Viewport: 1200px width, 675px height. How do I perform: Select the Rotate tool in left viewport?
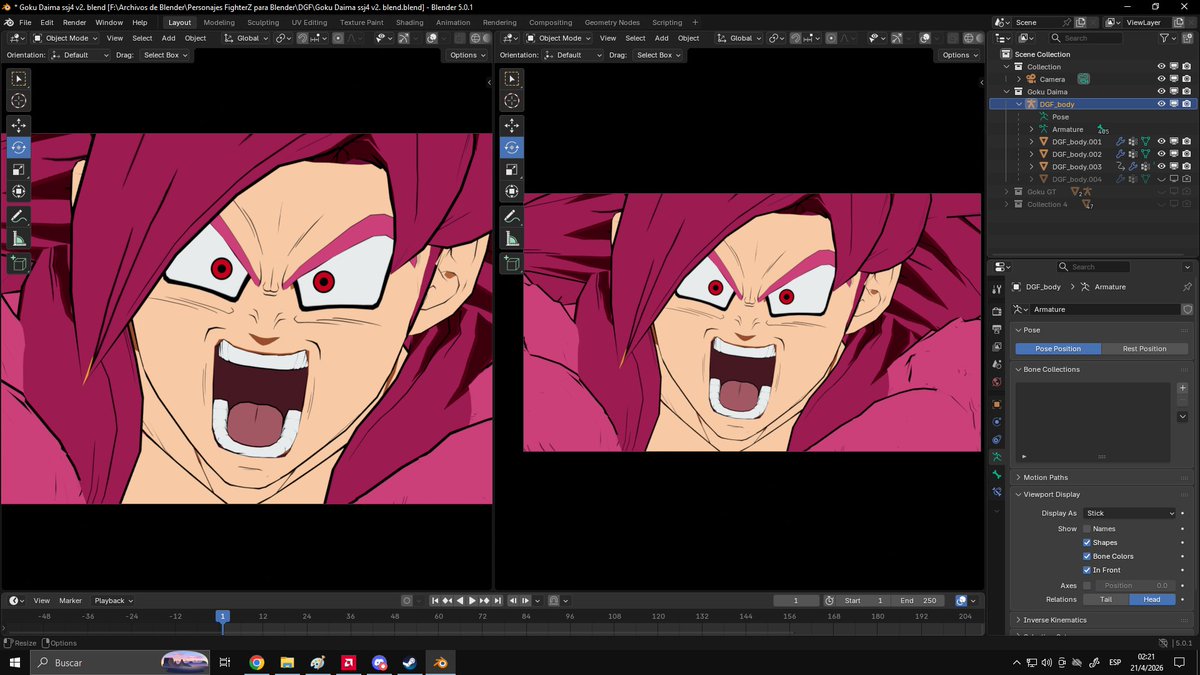[x=19, y=147]
